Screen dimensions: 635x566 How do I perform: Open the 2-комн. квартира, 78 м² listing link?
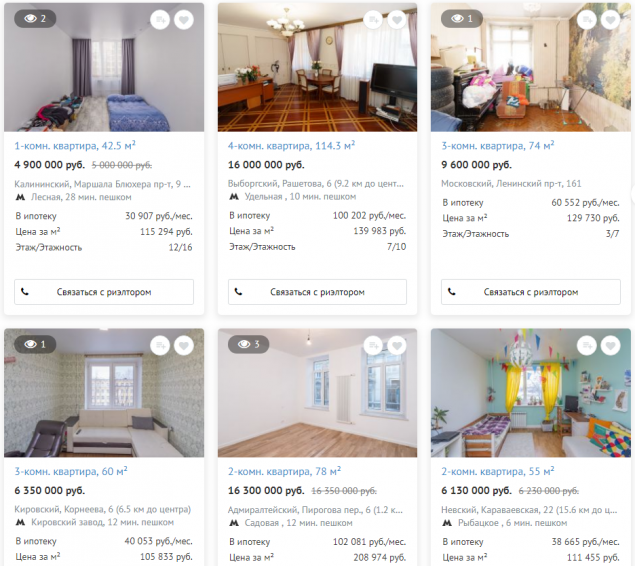[284, 472]
